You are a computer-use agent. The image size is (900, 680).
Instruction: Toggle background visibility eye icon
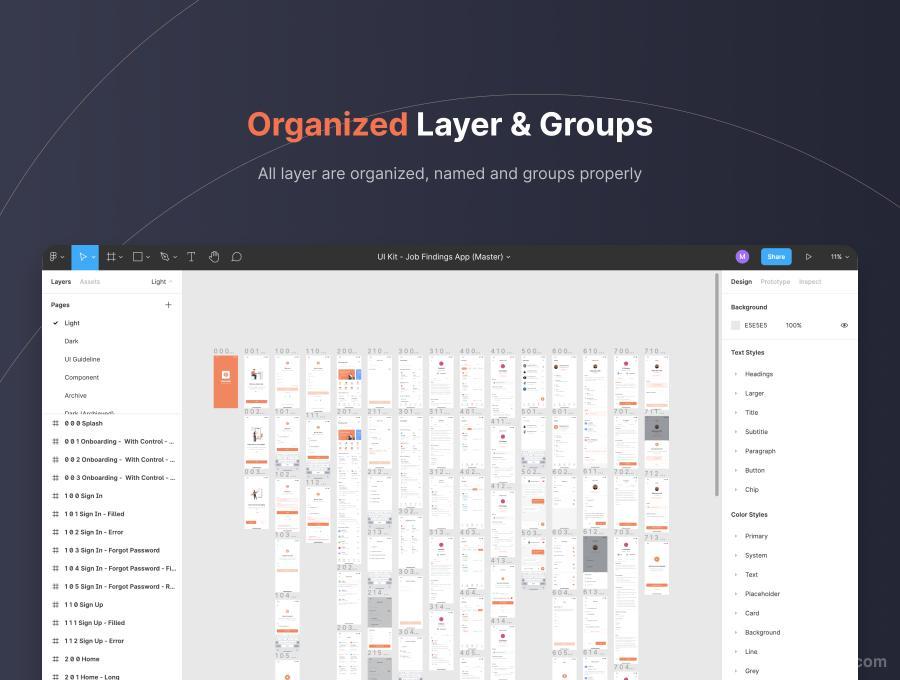pos(844,325)
